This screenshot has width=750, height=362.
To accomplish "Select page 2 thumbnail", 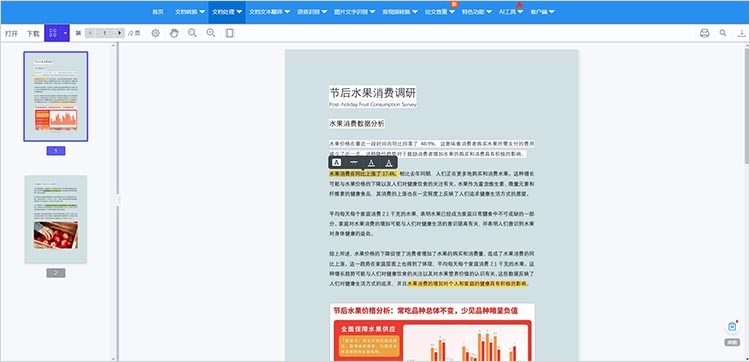I will click(x=56, y=219).
